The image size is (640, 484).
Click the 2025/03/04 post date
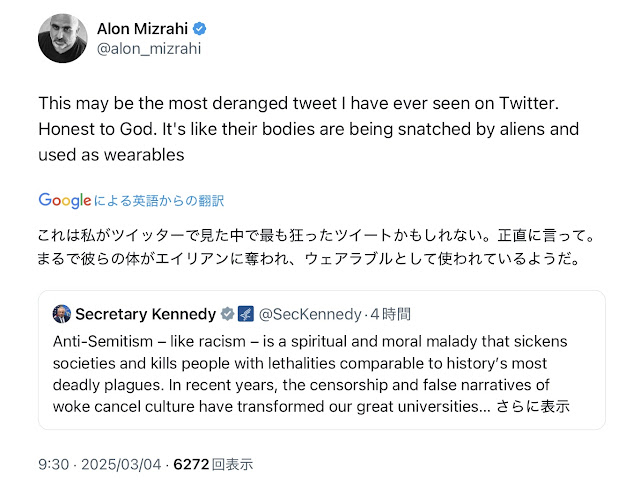[x=122, y=464]
